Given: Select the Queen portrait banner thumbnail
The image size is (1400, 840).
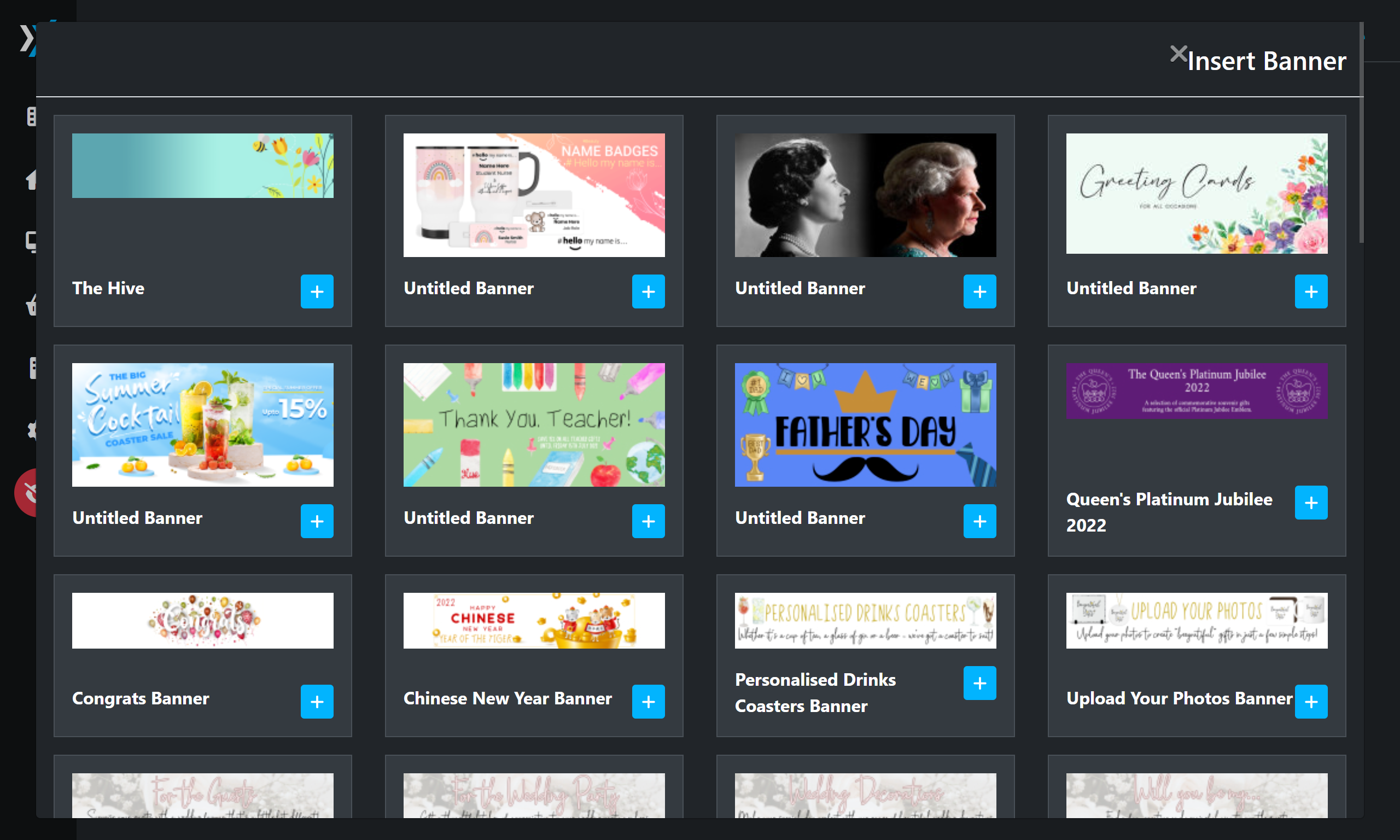Looking at the screenshot, I should tap(865, 195).
